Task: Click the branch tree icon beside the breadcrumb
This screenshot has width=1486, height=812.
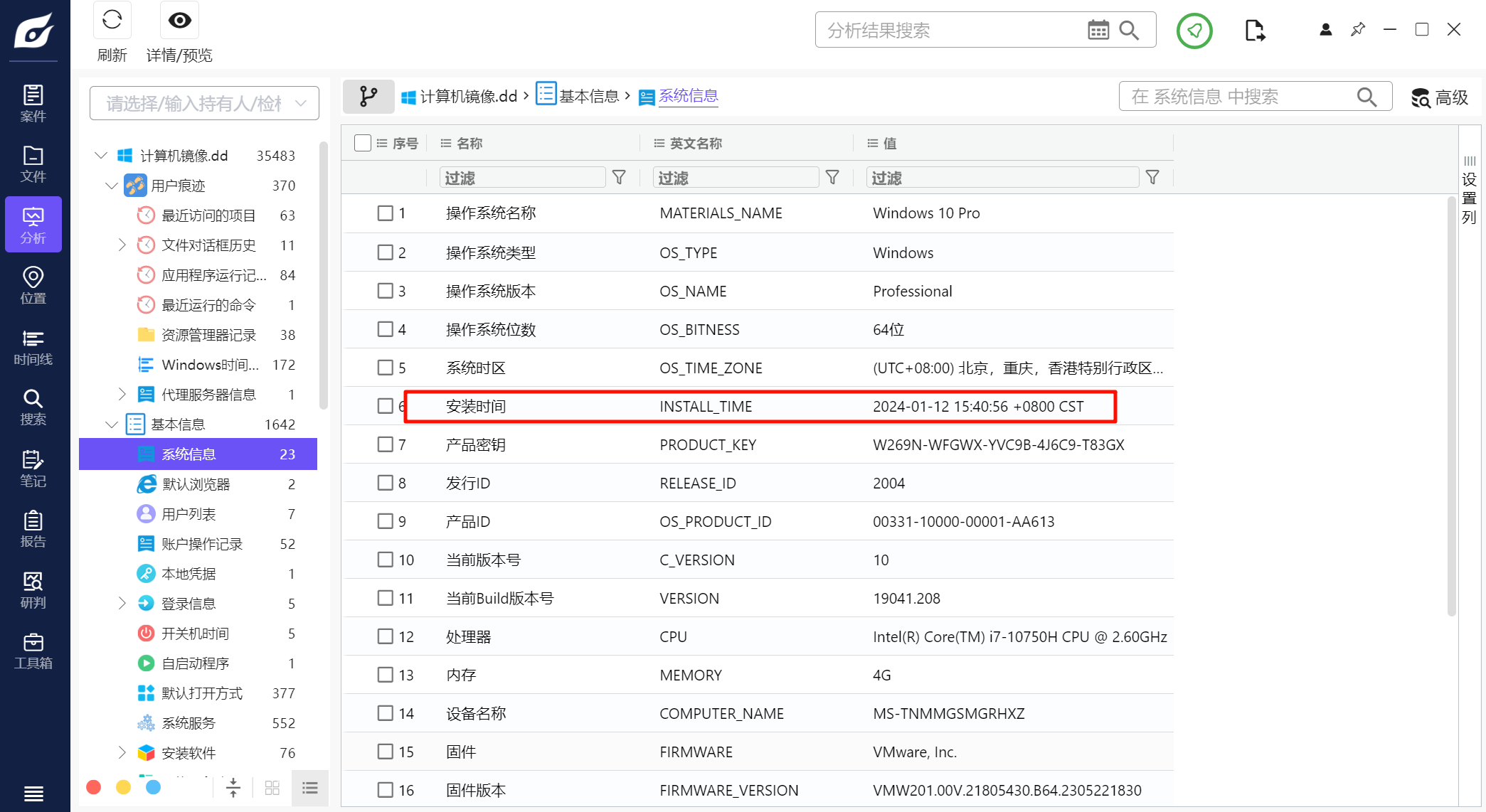Action: point(368,96)
